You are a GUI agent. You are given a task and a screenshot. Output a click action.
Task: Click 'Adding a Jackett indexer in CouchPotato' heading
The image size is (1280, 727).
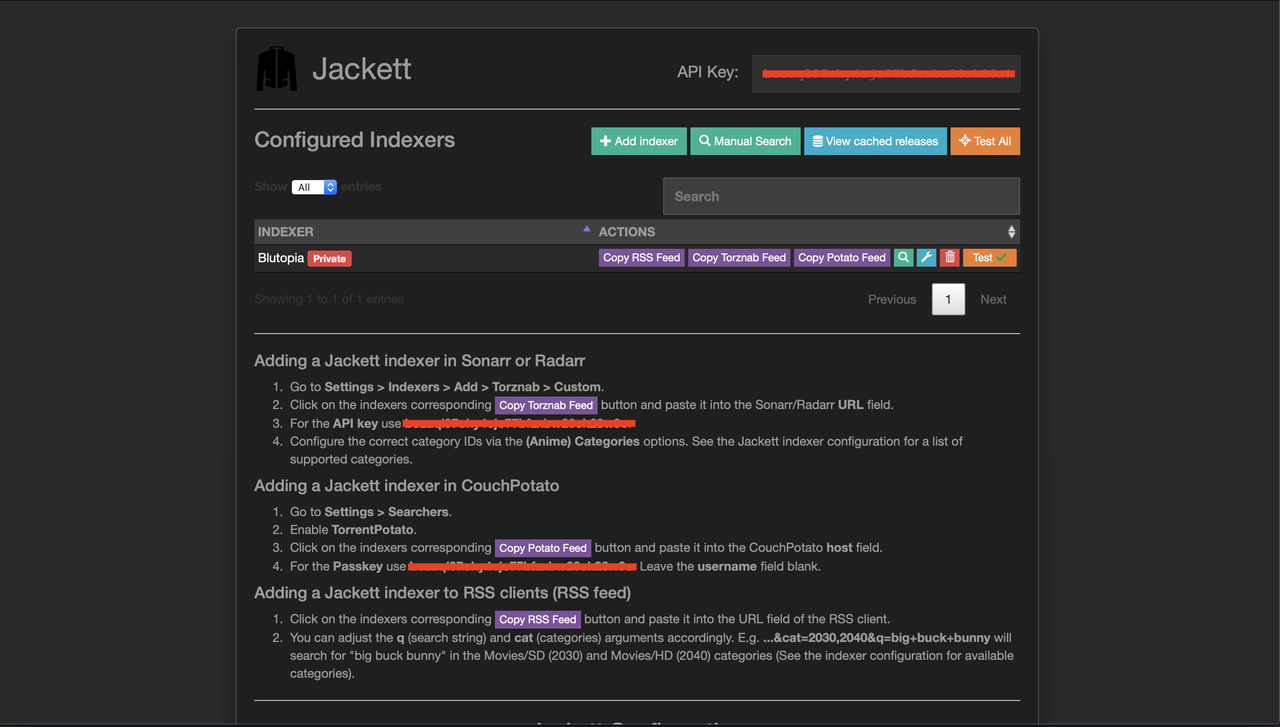(406, 486)
